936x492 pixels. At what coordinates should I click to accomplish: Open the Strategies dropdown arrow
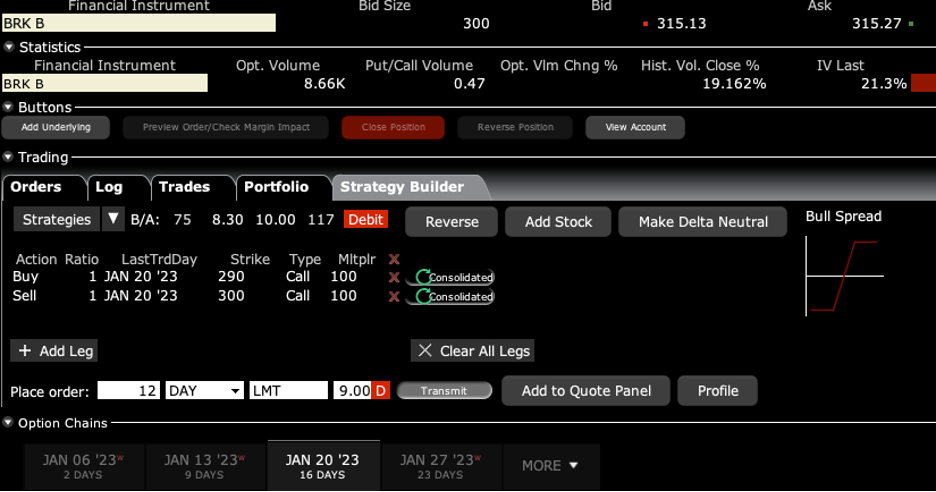pos(113,219)
